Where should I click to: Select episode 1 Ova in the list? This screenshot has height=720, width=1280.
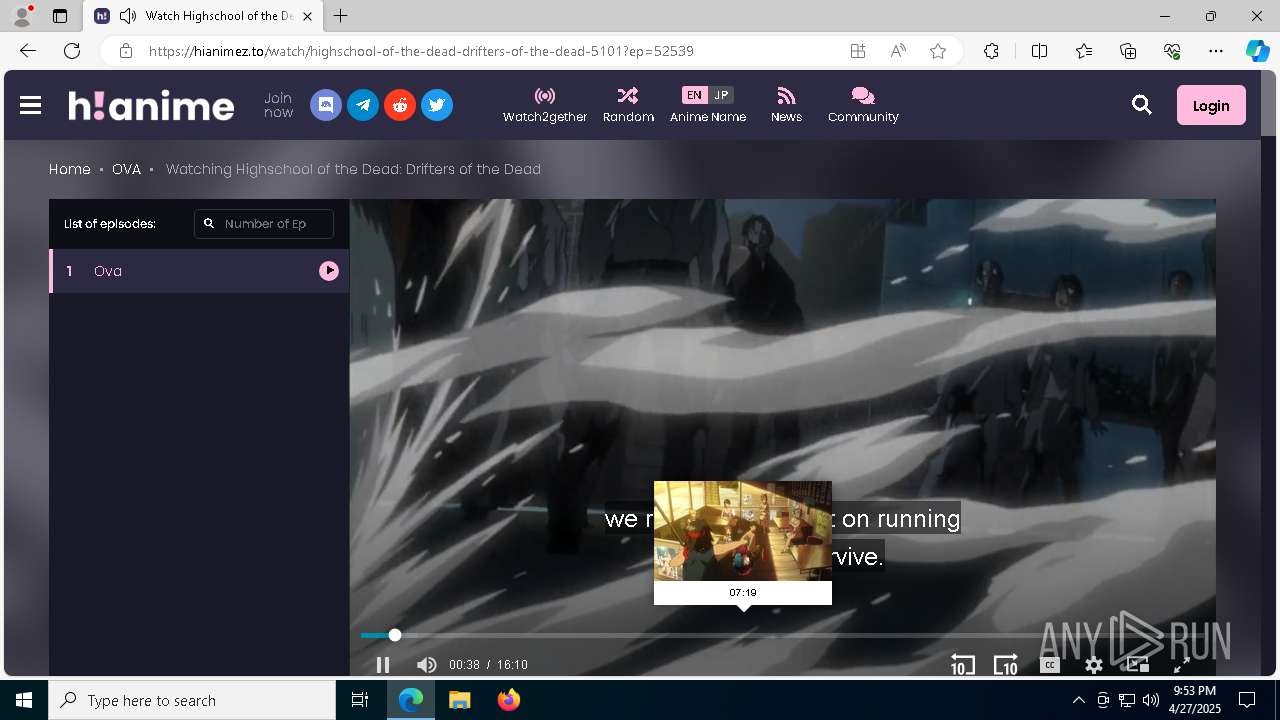[199, 271]
